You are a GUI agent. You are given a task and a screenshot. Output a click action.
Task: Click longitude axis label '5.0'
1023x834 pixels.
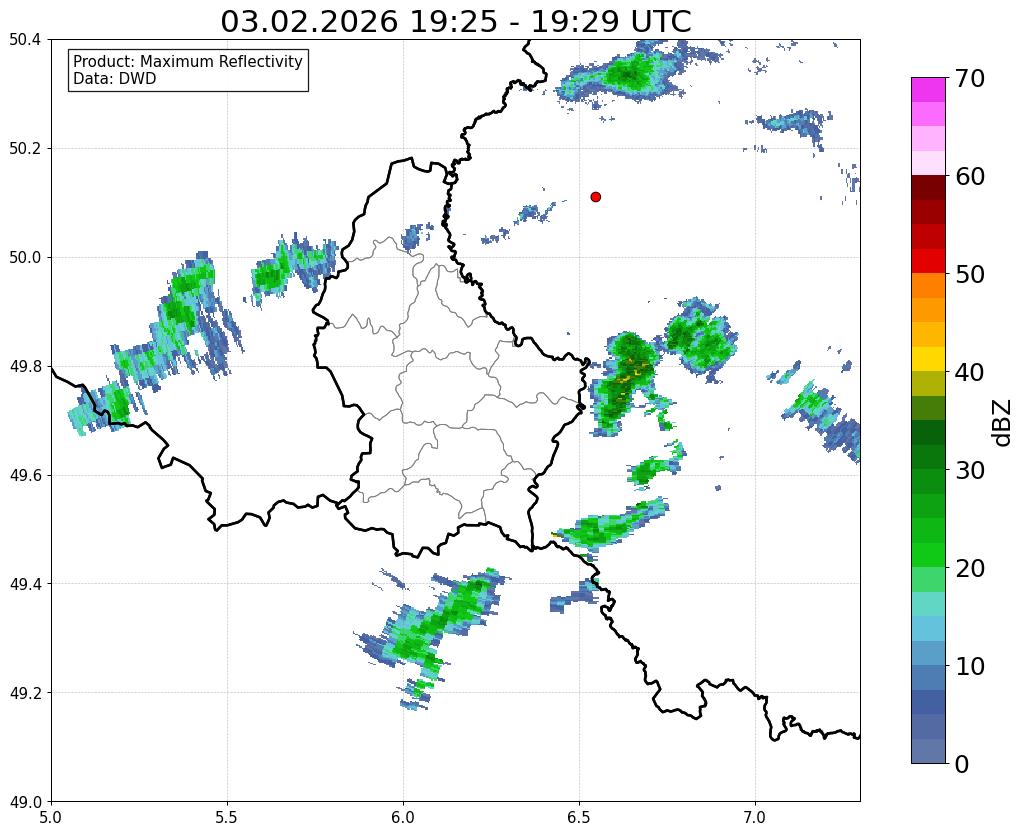(x=51, y=817)
